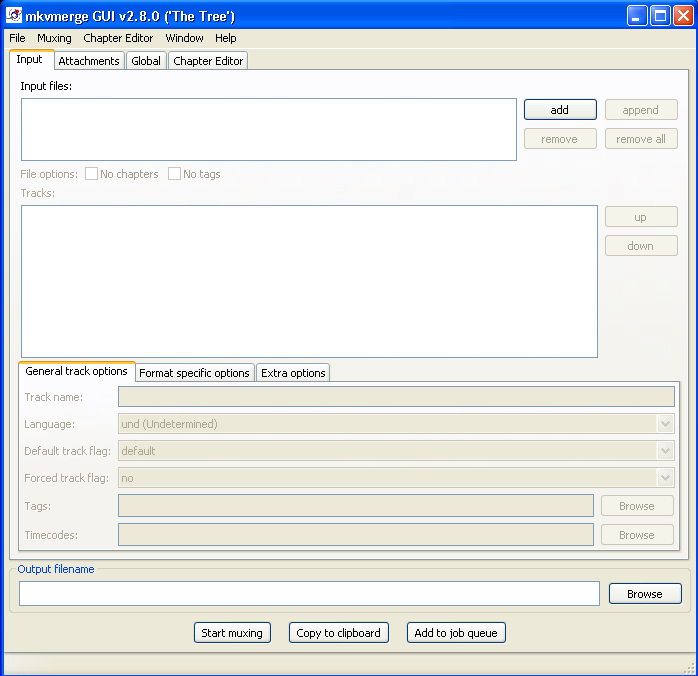
Task: Click the window resize grip
Action: tap(689, 668)
